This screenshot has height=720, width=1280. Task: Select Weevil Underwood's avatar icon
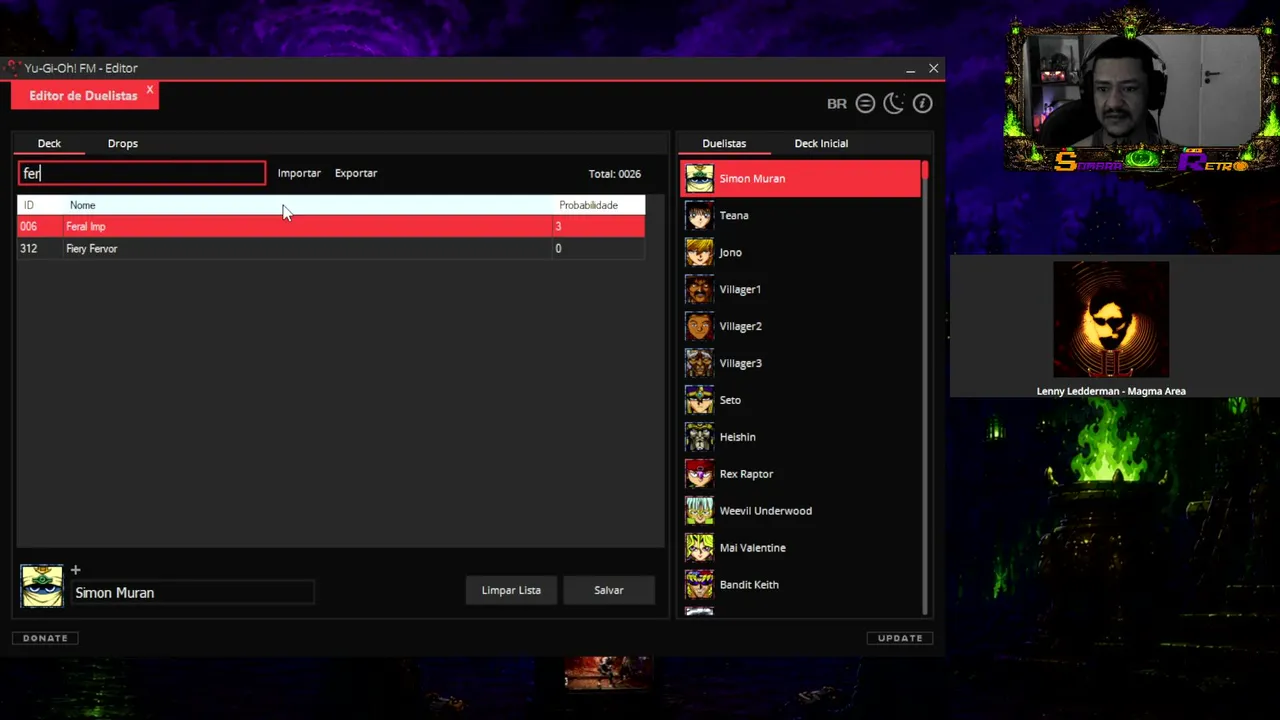(x=699, y=511)
